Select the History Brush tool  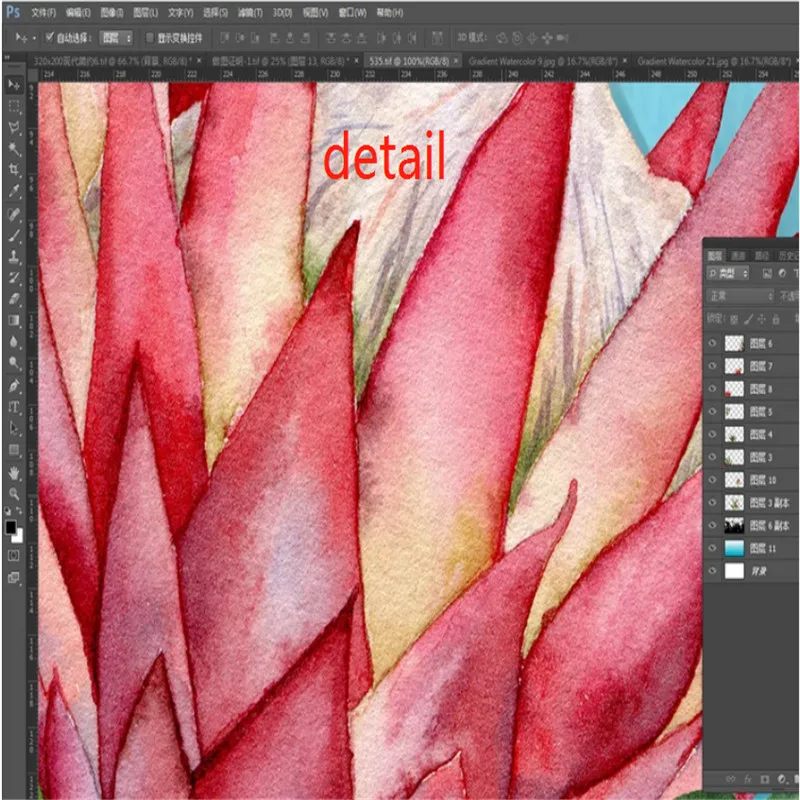pos(14,278)
